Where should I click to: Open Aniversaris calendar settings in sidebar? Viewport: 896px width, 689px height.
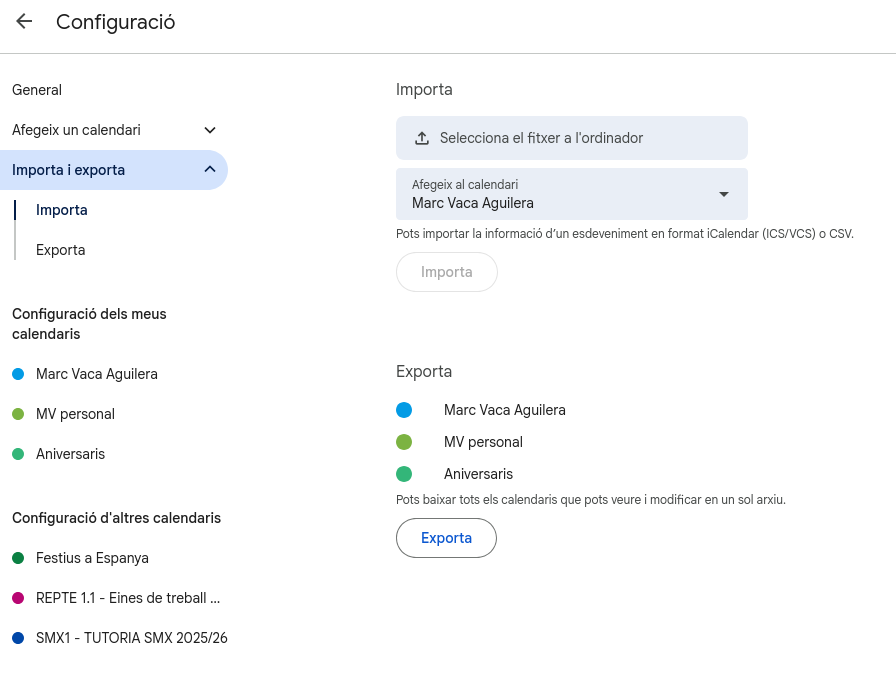[70, 454]
